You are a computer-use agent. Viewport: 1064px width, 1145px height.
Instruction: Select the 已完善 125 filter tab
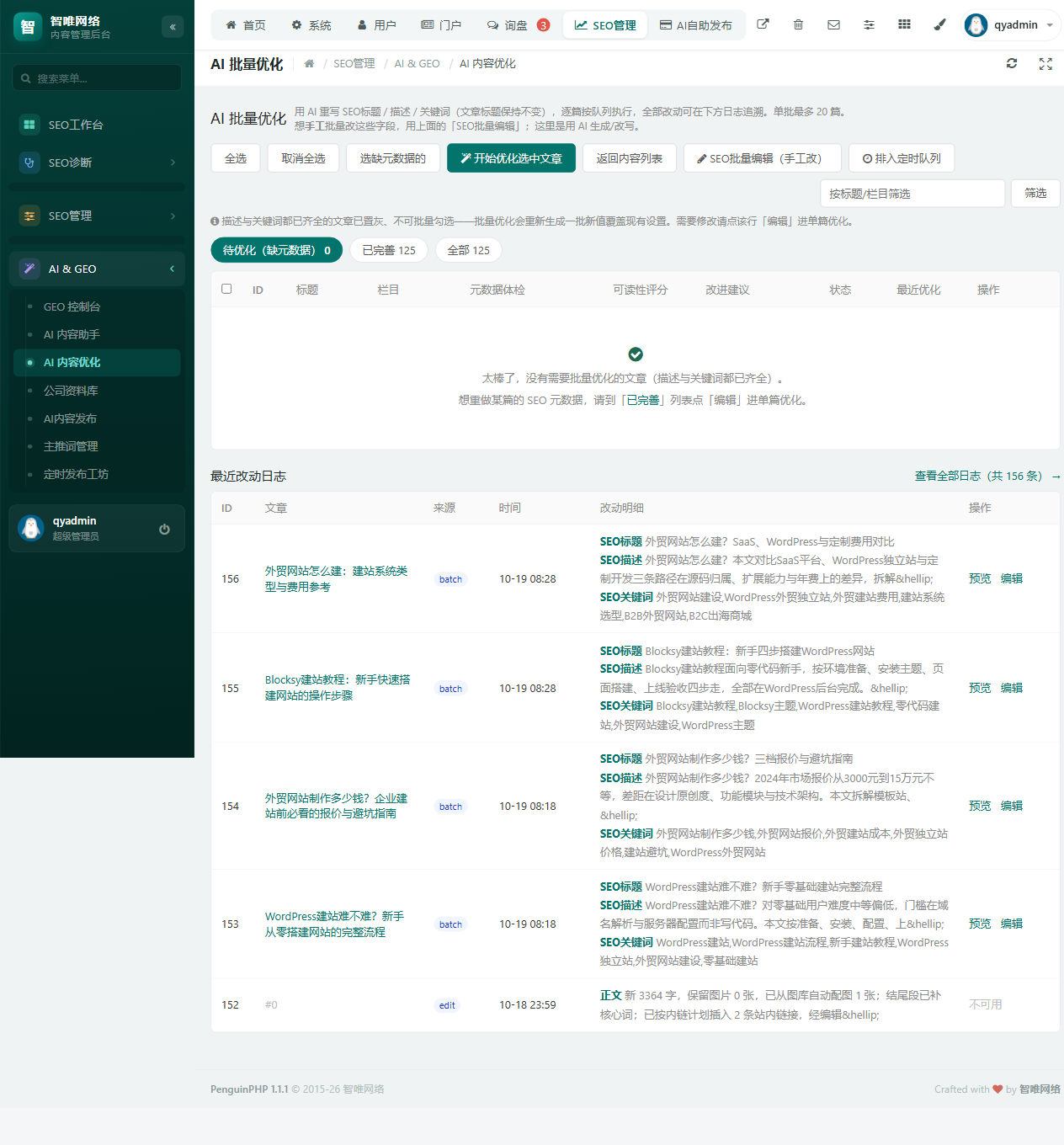click(389, 250)
